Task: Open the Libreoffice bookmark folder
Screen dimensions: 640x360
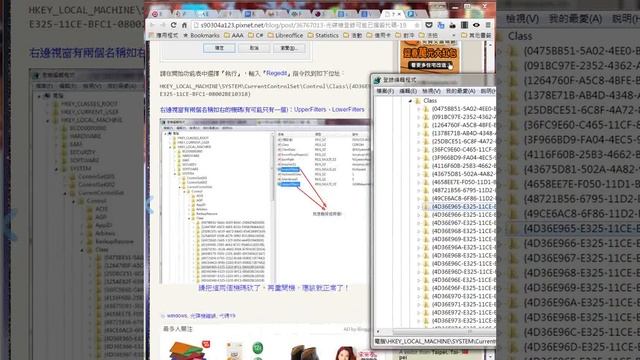Action: coord(285,36)
